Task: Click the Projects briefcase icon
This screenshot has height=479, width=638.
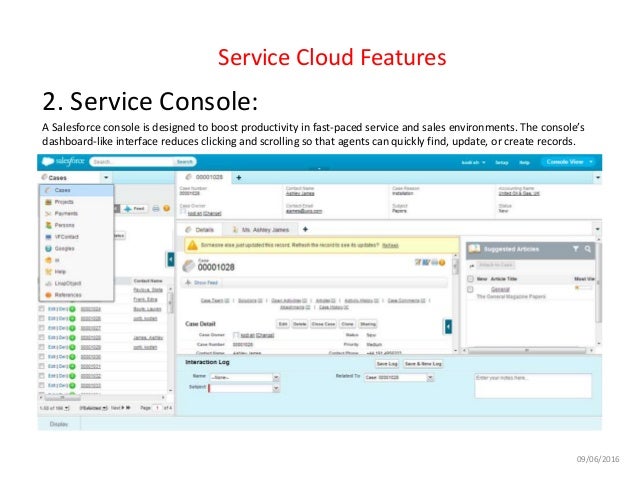Action: tap(48, 202)
